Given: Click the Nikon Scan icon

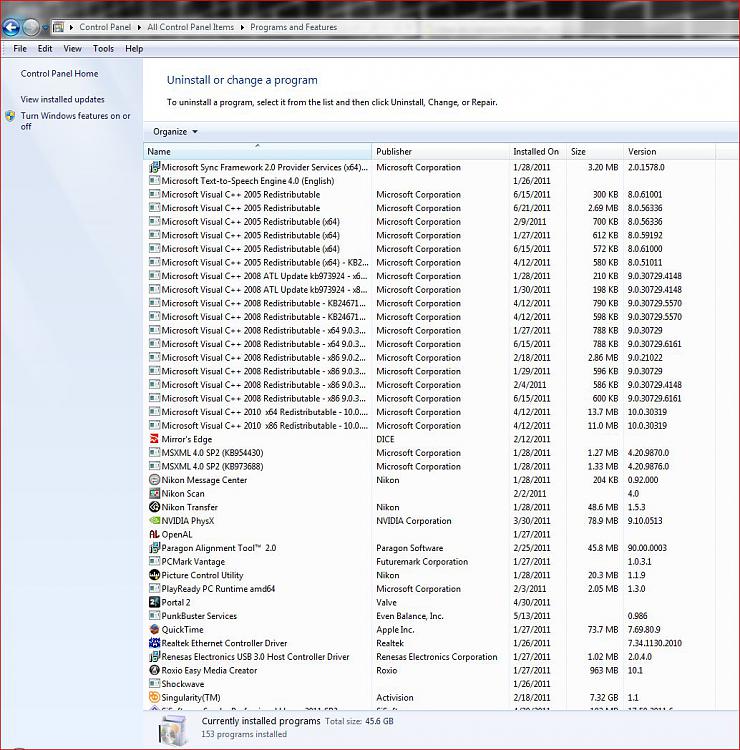Looking at the screenshot, I should [x=154, y=493].
